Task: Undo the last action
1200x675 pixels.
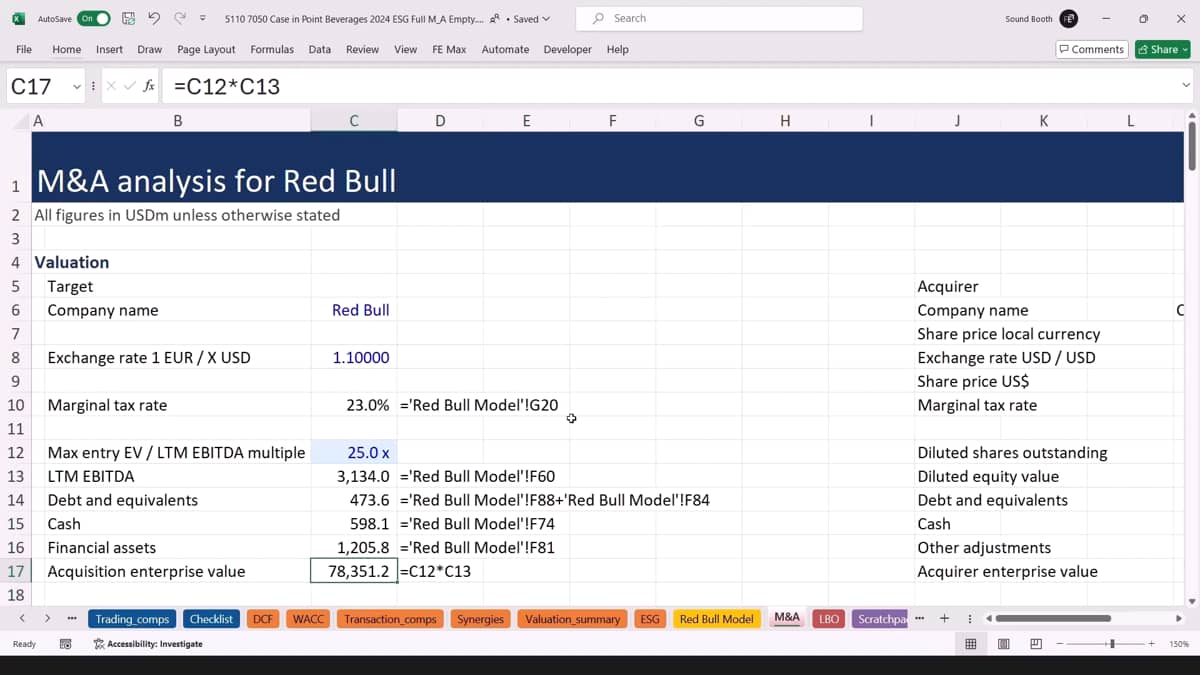Action: (x=154, y=19)
